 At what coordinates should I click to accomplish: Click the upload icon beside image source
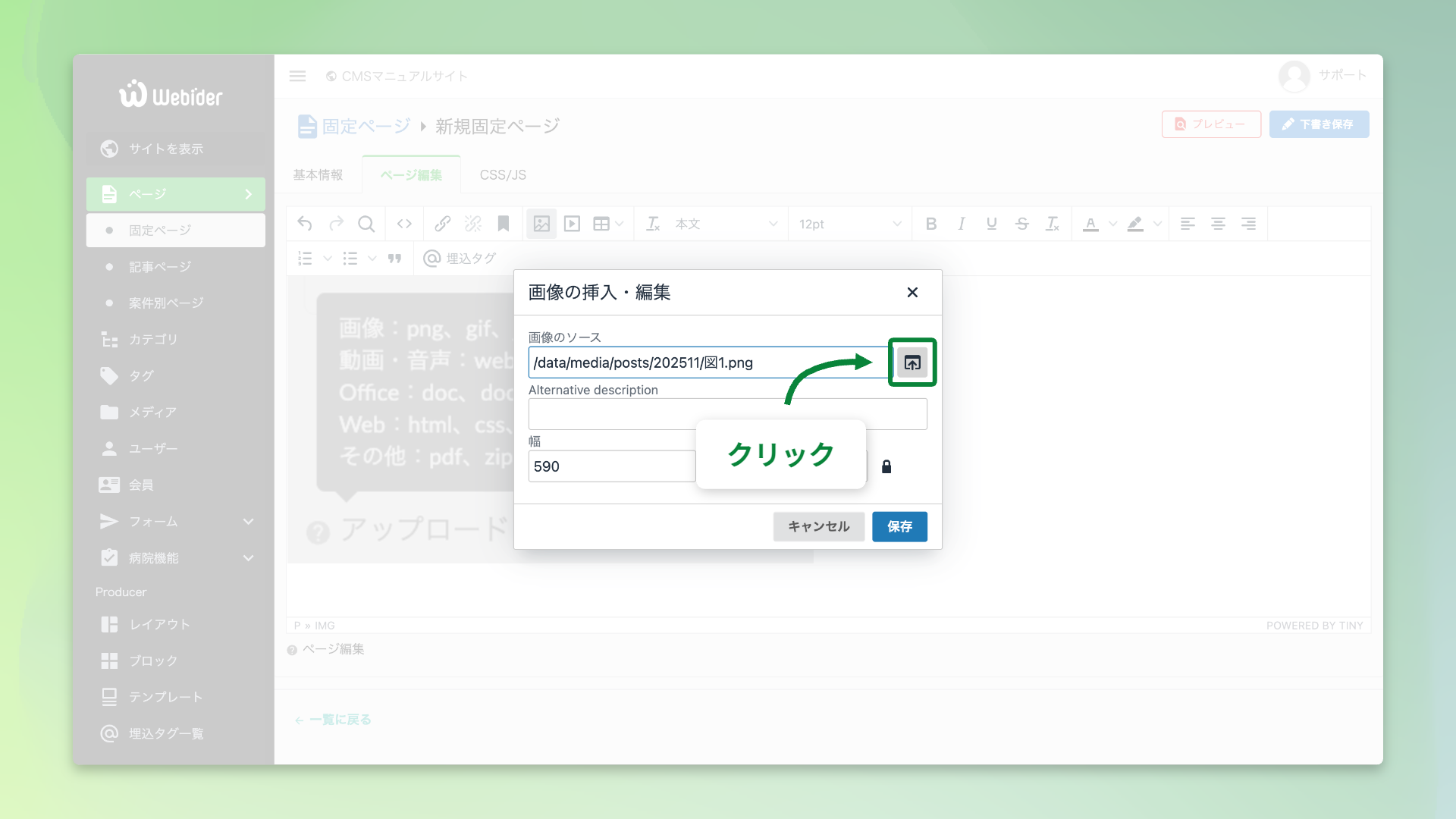912,362
